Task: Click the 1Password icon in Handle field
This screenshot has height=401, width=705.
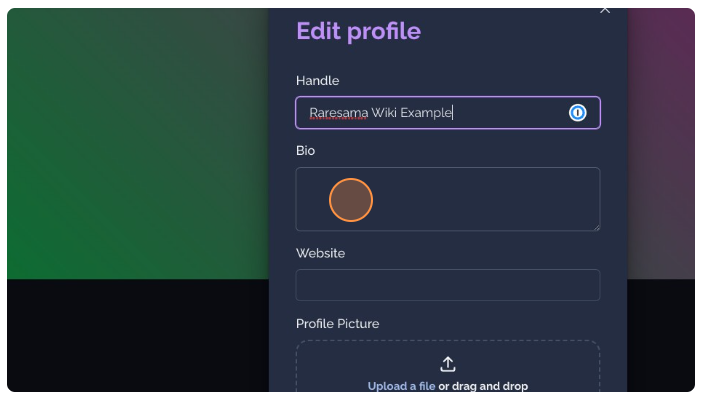Action: click(x=577, y=112)
